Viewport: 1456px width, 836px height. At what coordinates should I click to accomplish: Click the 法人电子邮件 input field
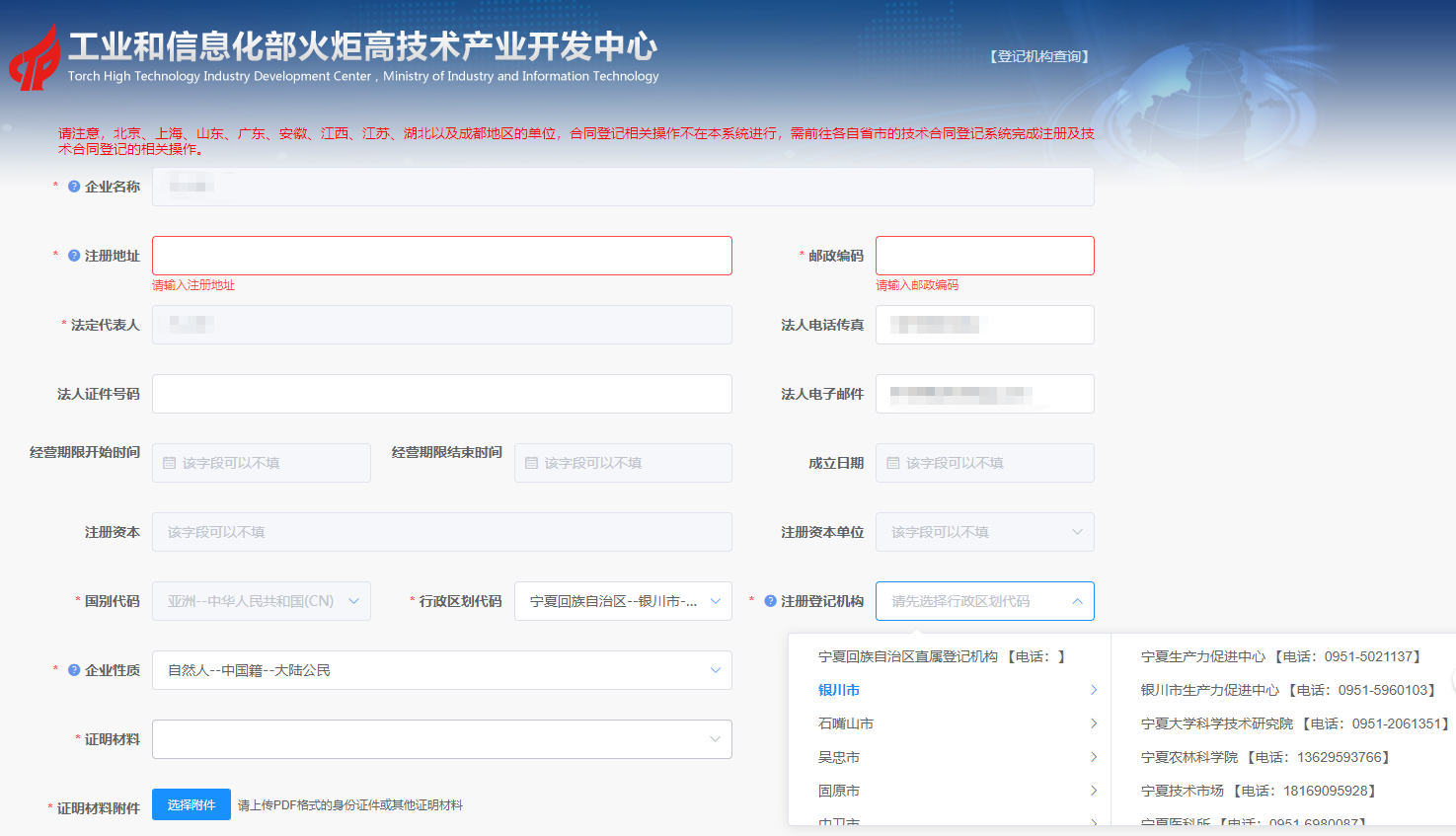coord(985,394)
